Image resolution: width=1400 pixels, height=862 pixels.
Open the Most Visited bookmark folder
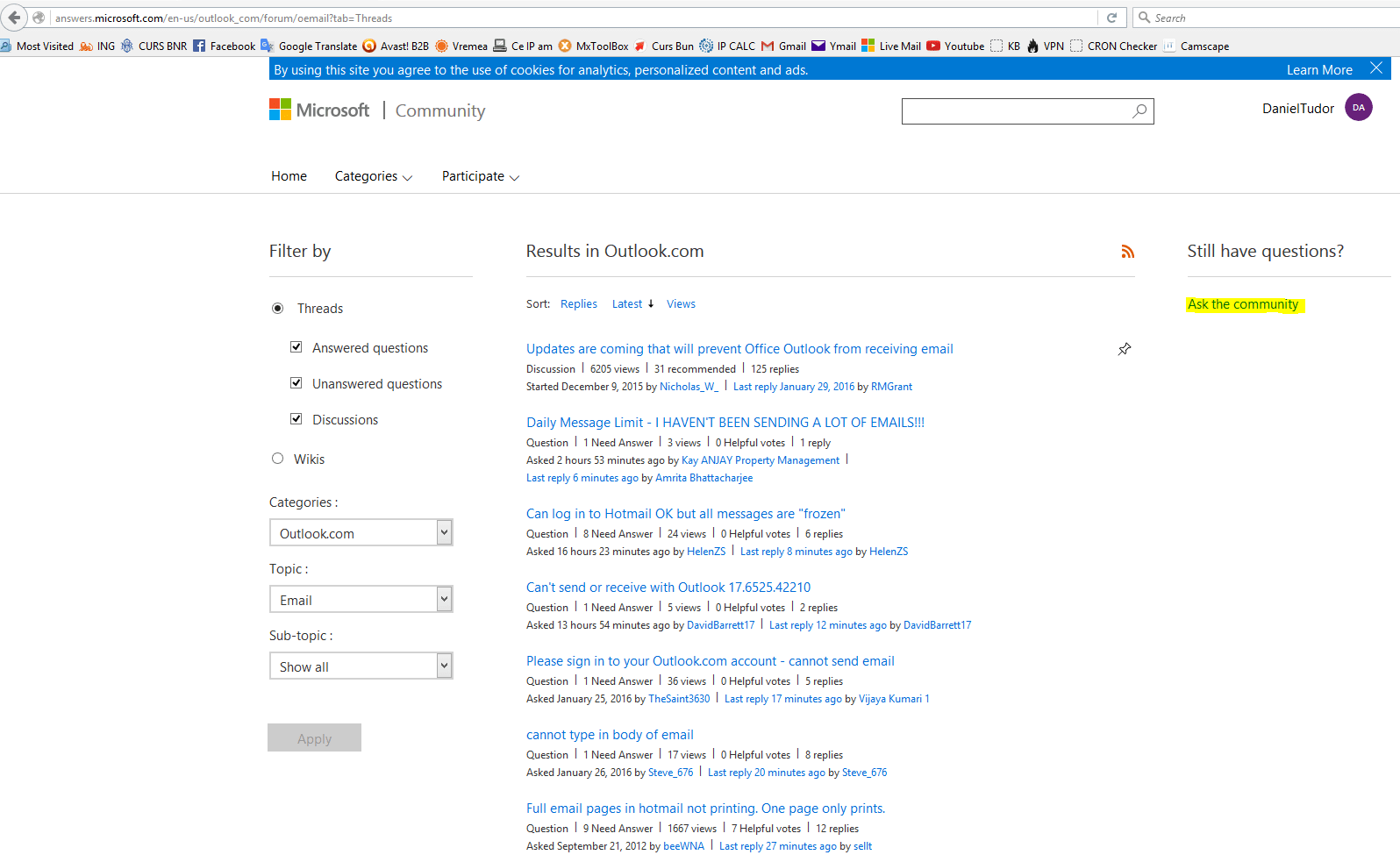point(37,46)
